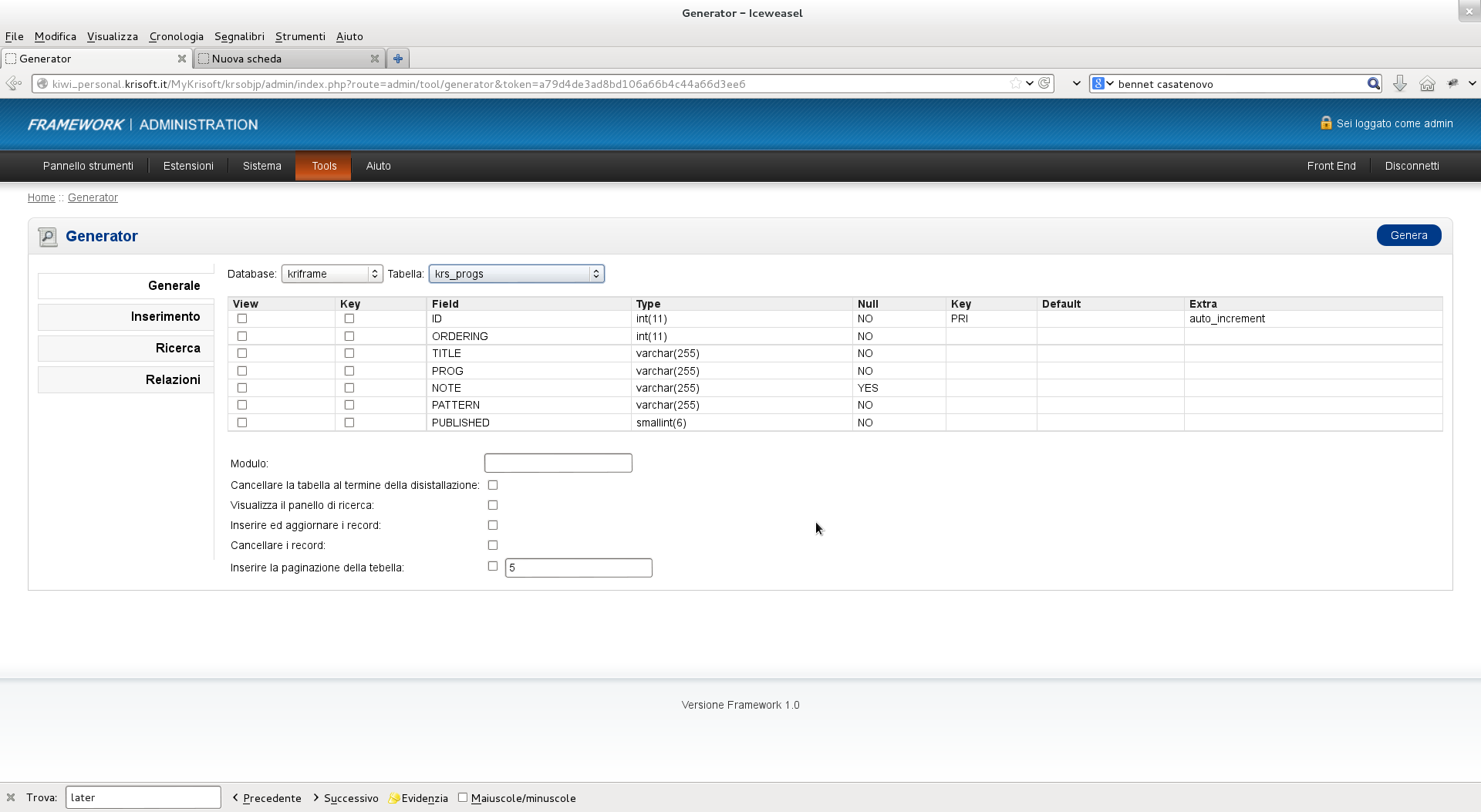Click the reload page icon

pyautogui.click(x=1044, y=83)
